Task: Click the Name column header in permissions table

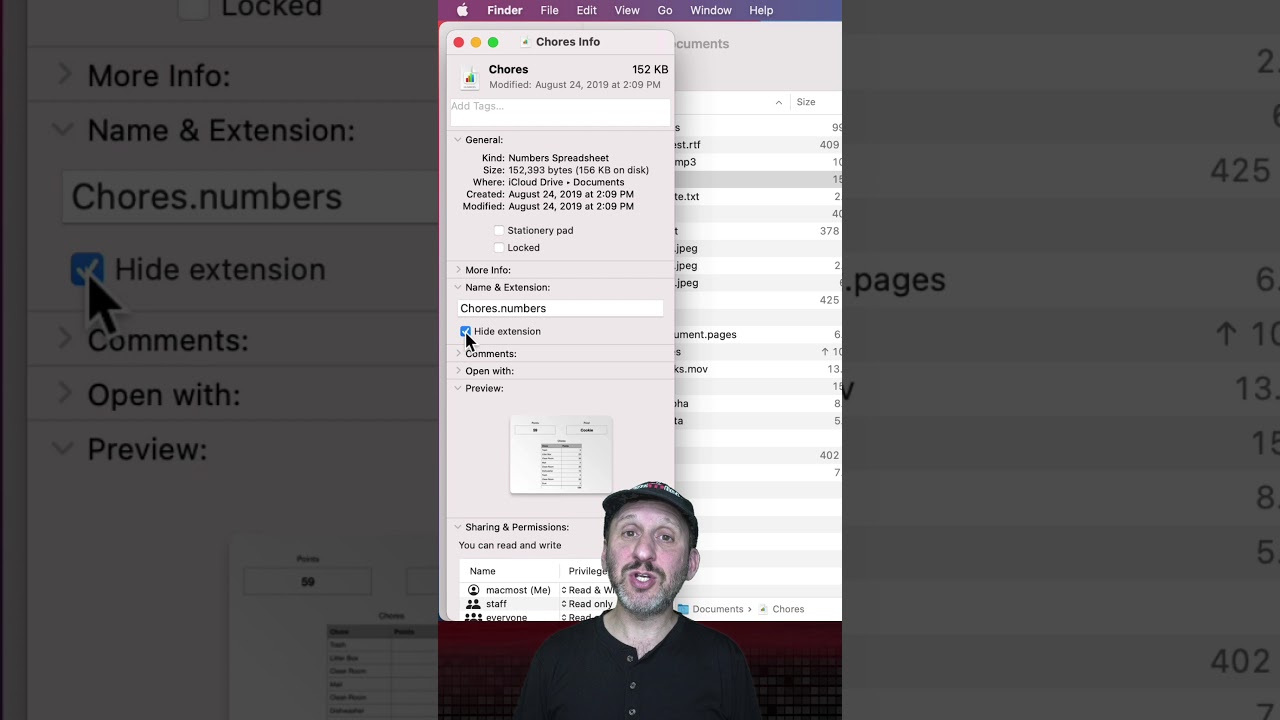Action: pyautogui.click(x=483, y=571)
